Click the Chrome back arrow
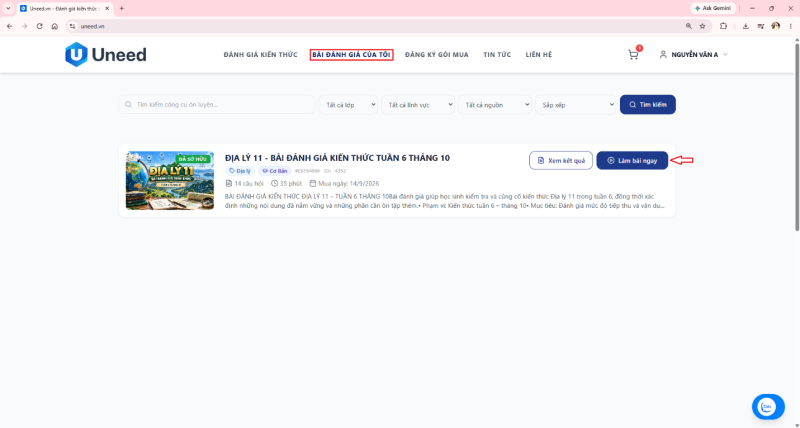The height and width of the screenshot is (428, 800). tap(10, 26)
